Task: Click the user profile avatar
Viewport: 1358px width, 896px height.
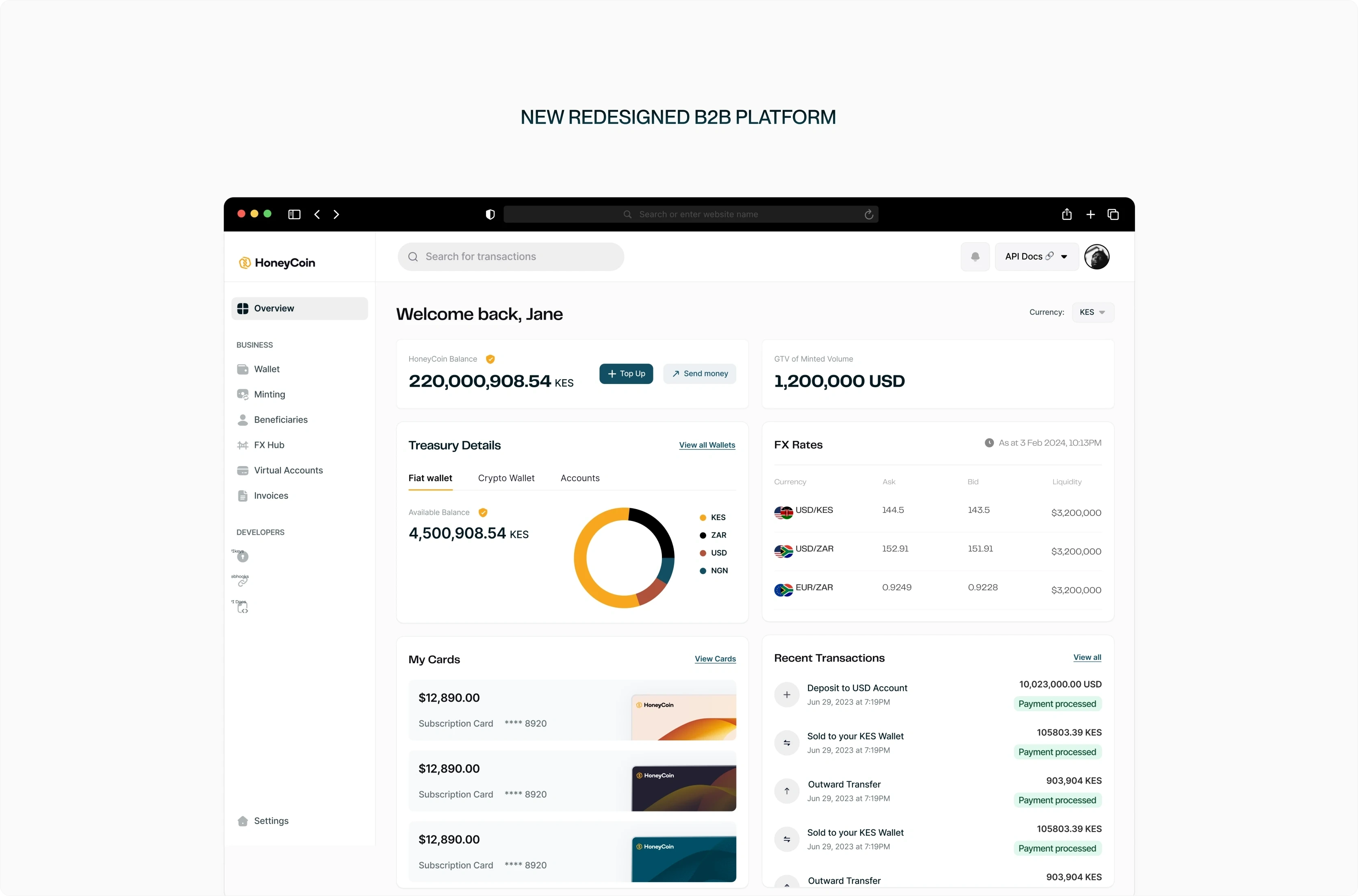Action: [x=1096, y=256]
